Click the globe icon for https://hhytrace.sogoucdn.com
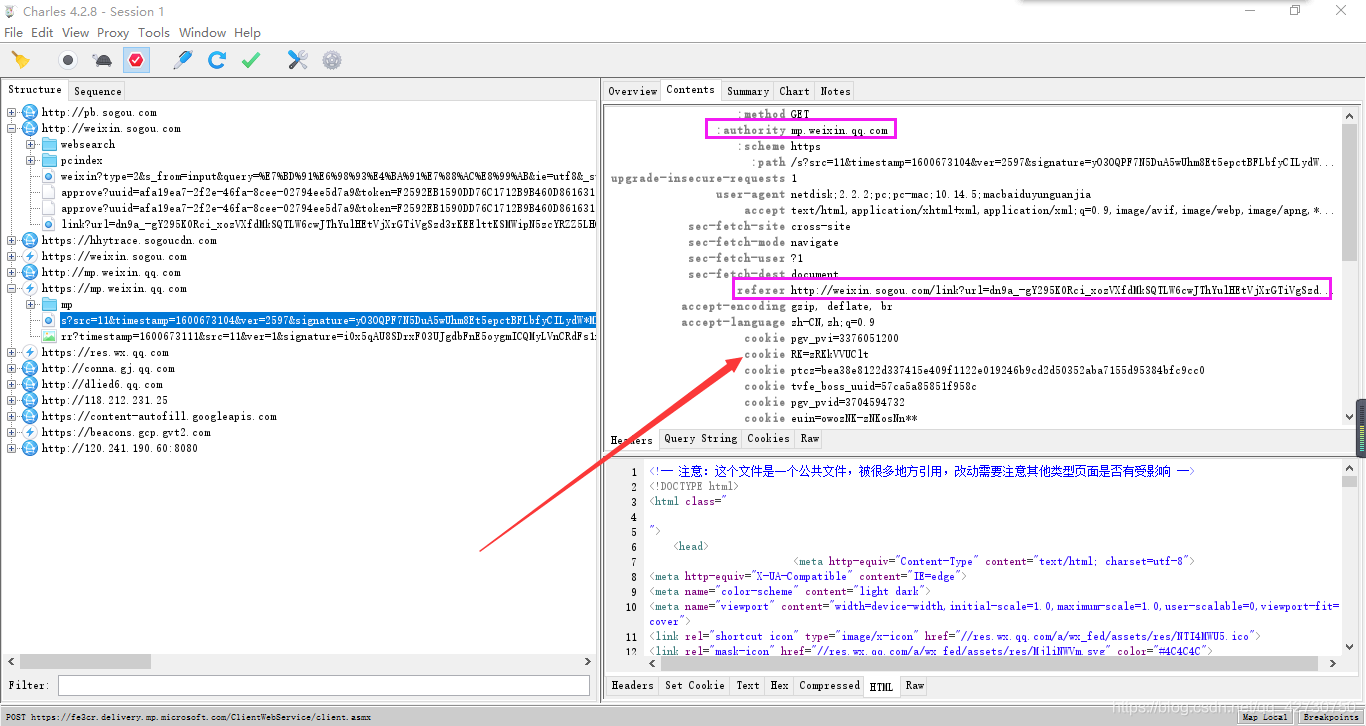The height and width of the screenshot is (726, 1366). coord(29,240)
